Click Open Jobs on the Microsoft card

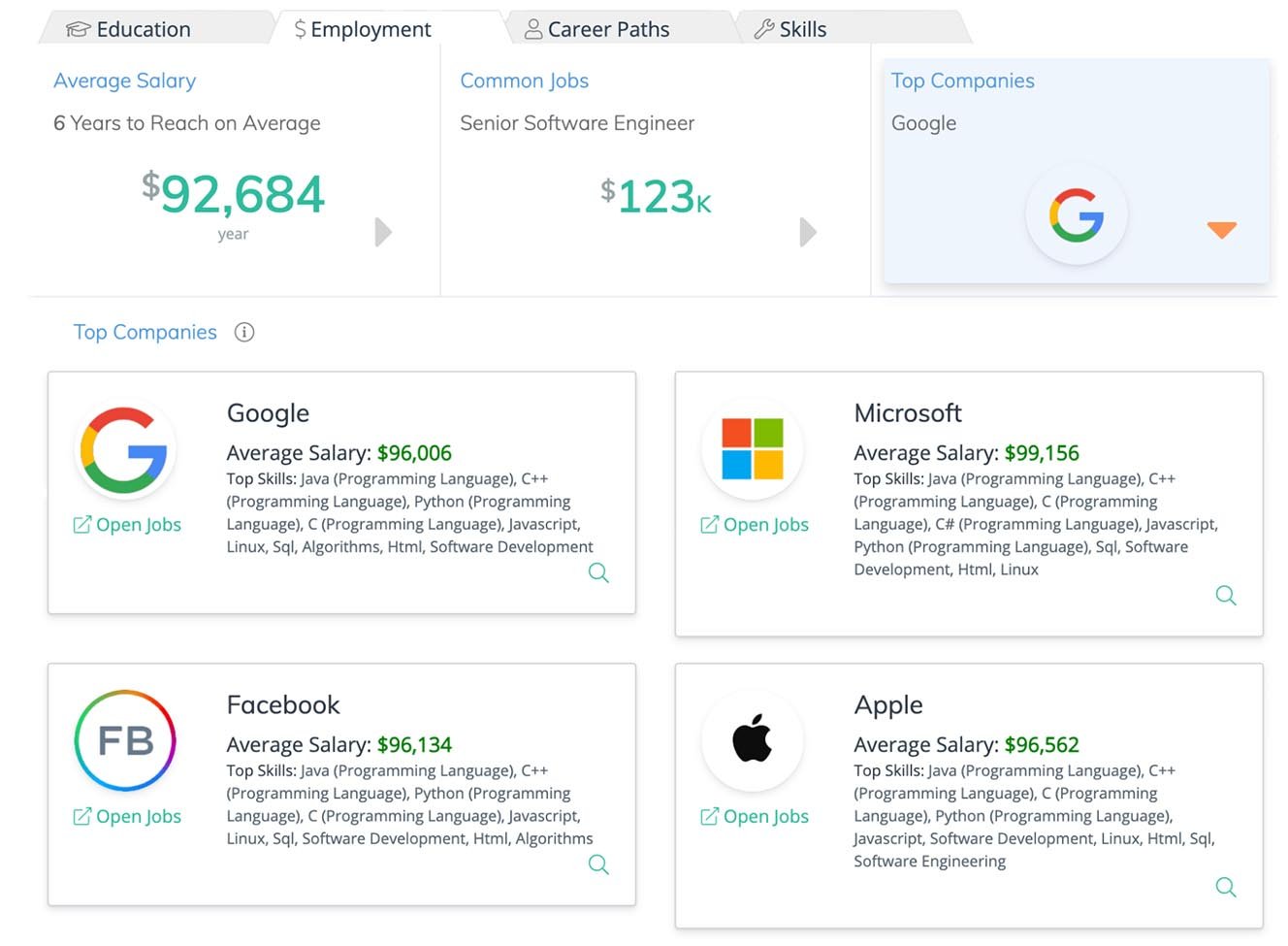pyautogui.click(x=755, y=525)
